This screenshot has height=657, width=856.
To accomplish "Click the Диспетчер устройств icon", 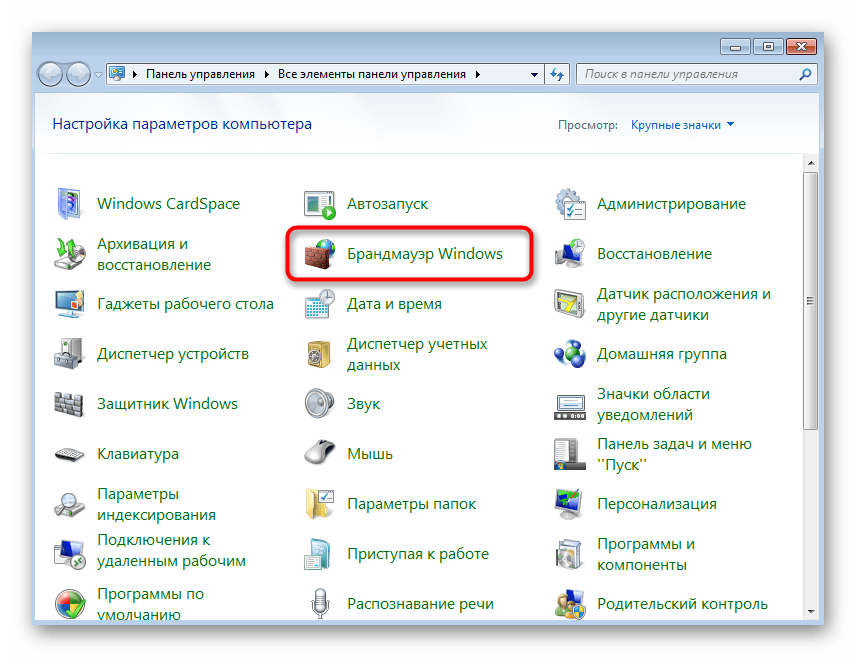I will 71,354.
